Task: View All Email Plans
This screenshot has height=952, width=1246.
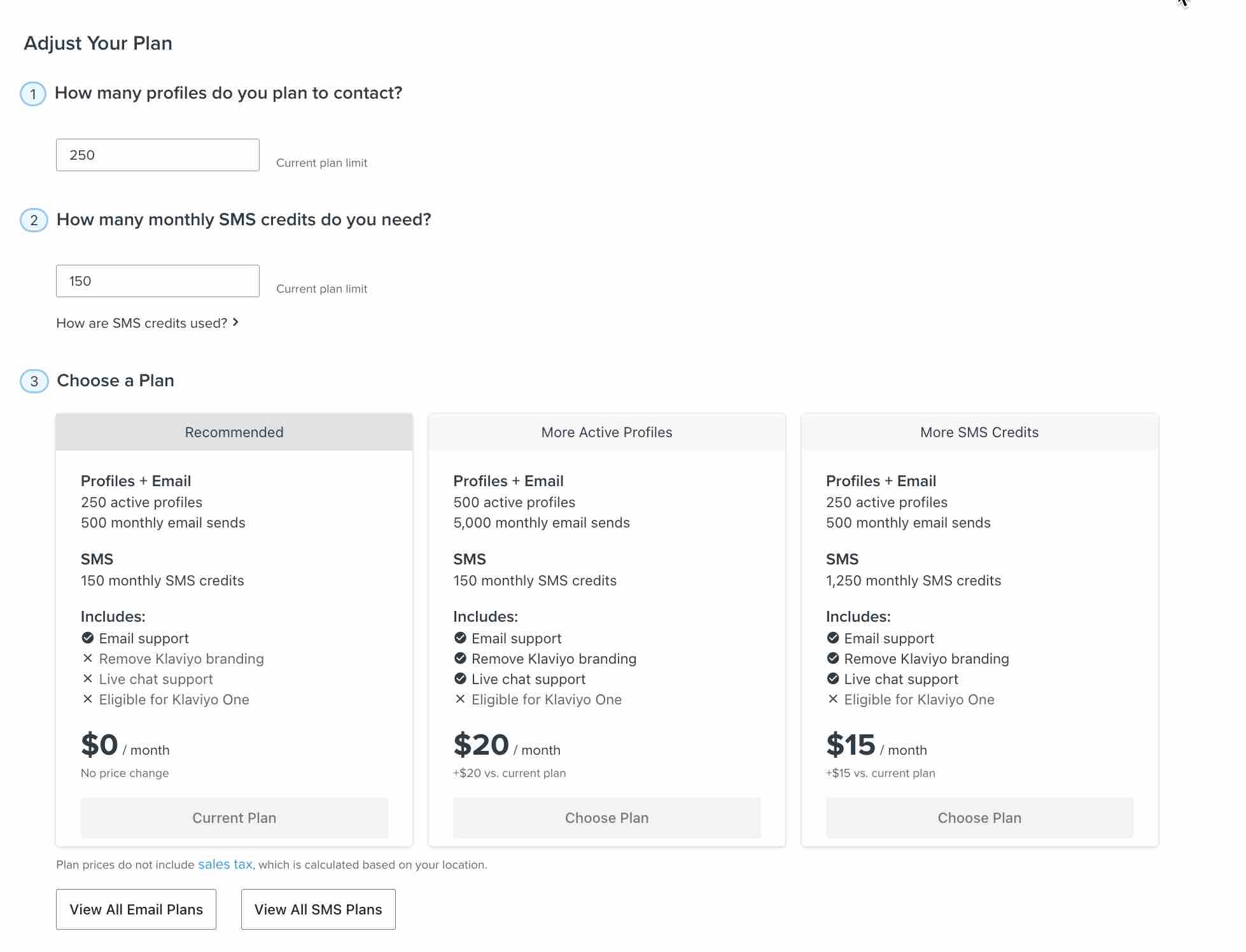Action: coord(136,909)
